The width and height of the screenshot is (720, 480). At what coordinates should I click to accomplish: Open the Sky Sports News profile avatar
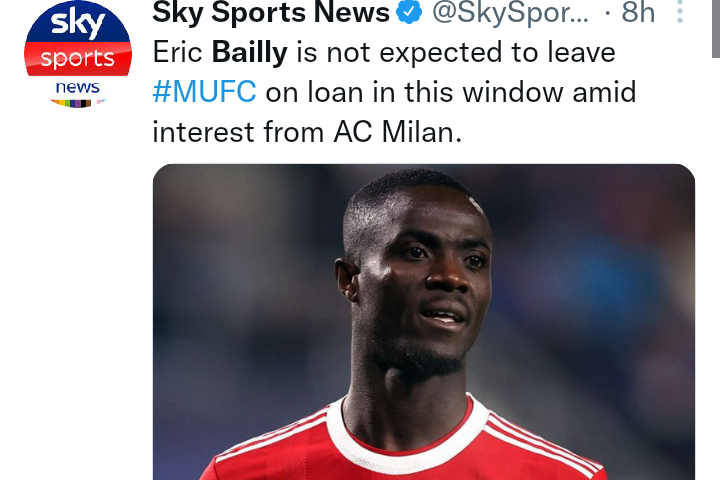point(78,54)
